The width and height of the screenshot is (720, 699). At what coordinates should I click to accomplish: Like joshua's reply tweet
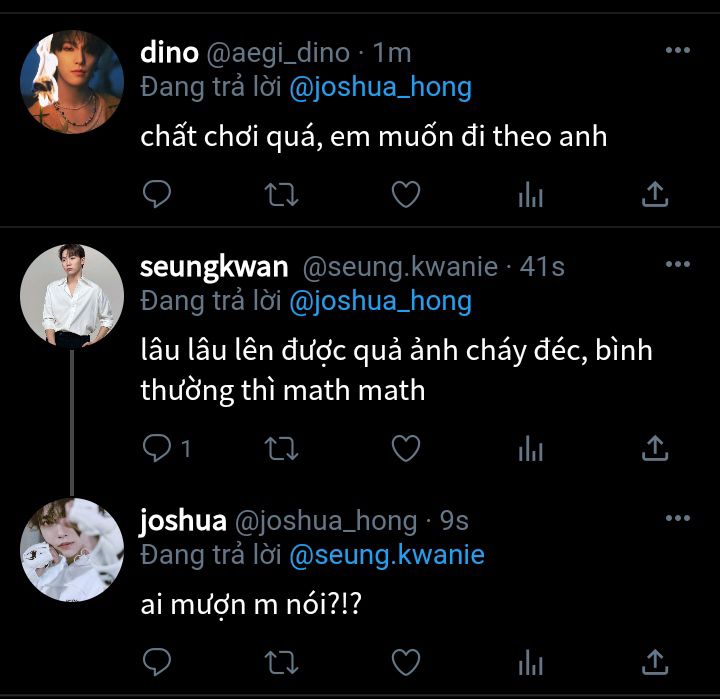pyautogui.click(x=405, y=661)
